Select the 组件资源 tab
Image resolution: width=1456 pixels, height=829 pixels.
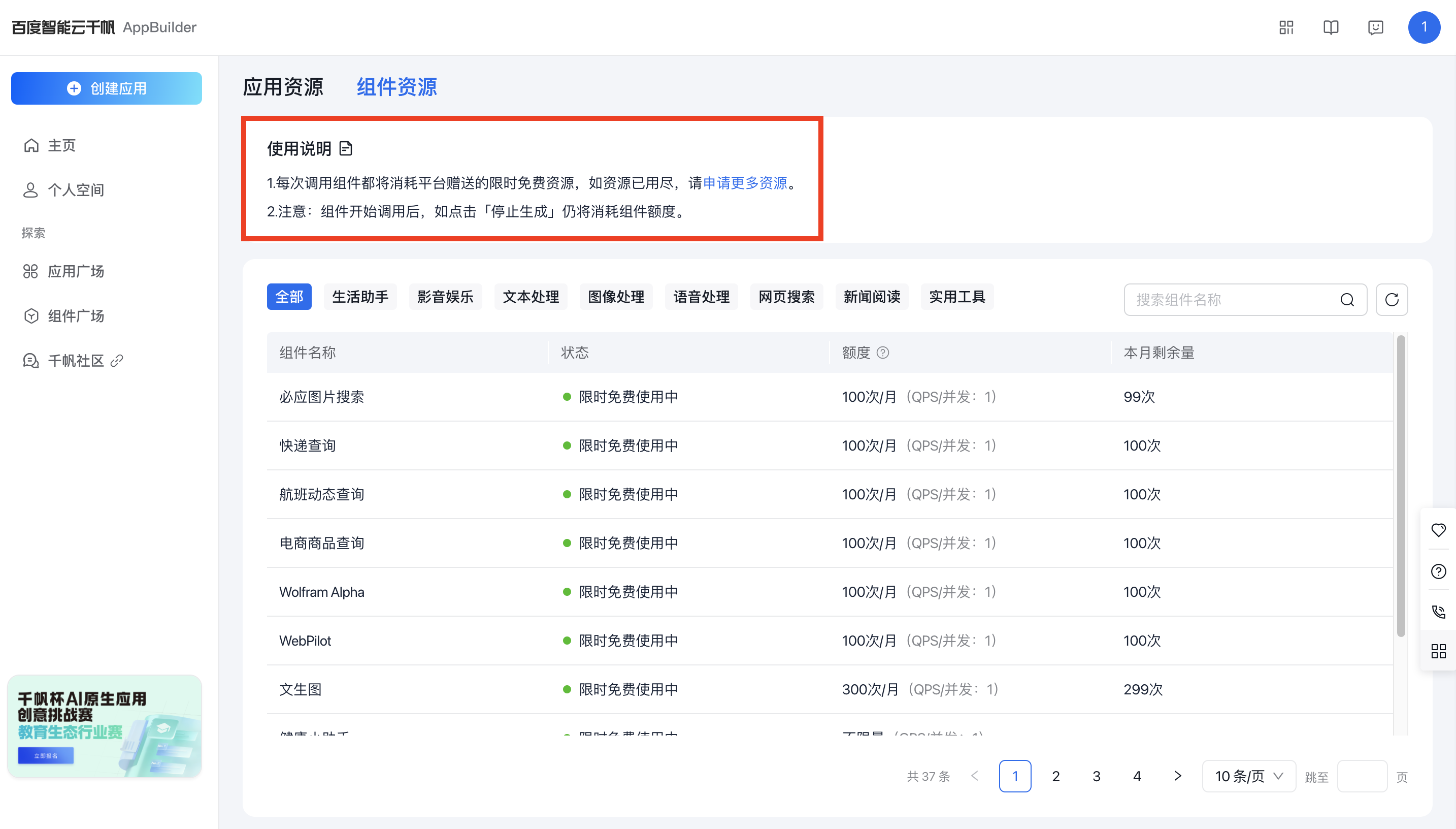click(x=396, y=86)
